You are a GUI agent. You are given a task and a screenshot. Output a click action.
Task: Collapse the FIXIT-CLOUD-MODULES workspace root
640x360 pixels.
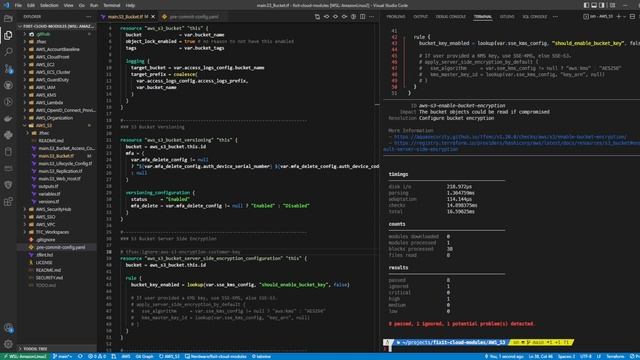(56, 26)
